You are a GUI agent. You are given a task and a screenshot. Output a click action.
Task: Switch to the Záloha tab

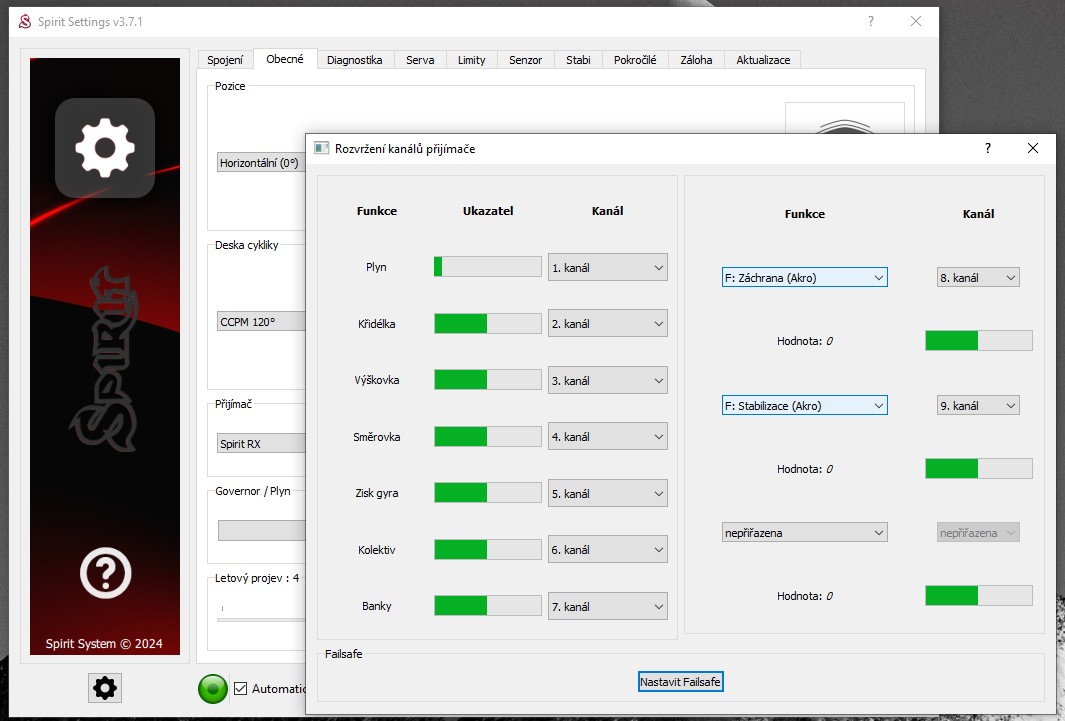696,60
